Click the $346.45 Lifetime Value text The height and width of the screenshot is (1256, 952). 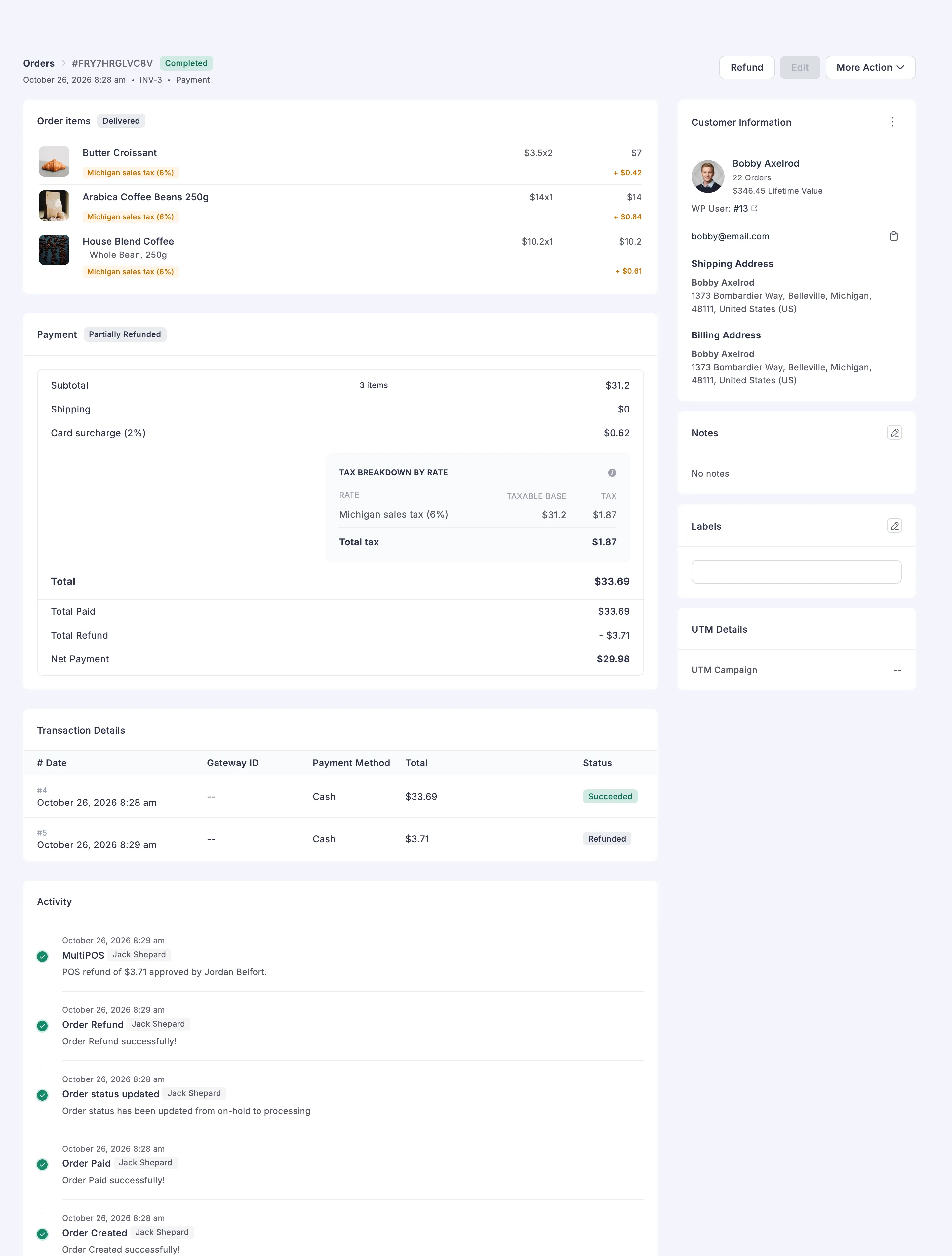coord(777,191)
